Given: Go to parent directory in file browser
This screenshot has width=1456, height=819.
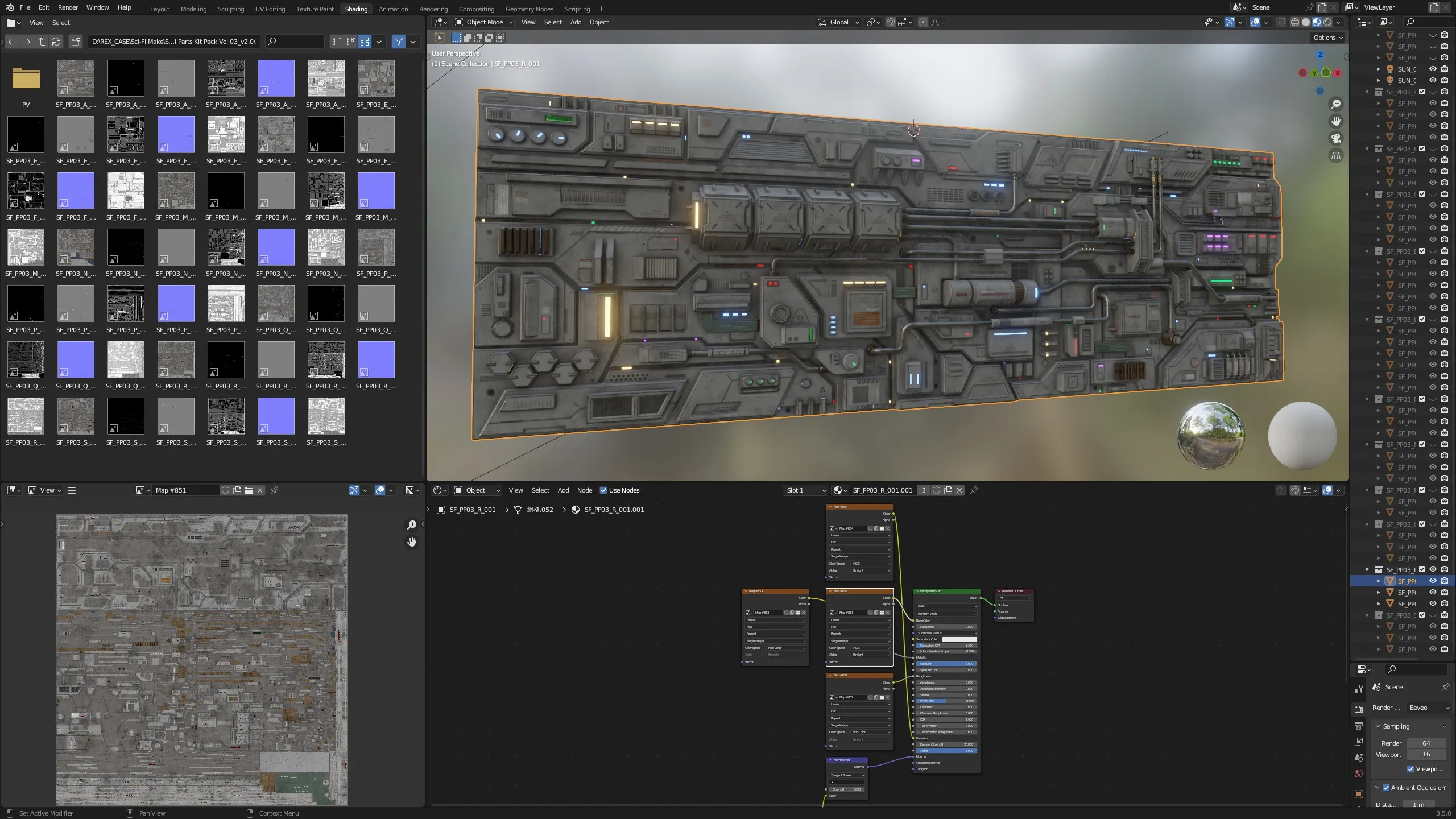Looking at the screenshot, I should coord(42,42).
